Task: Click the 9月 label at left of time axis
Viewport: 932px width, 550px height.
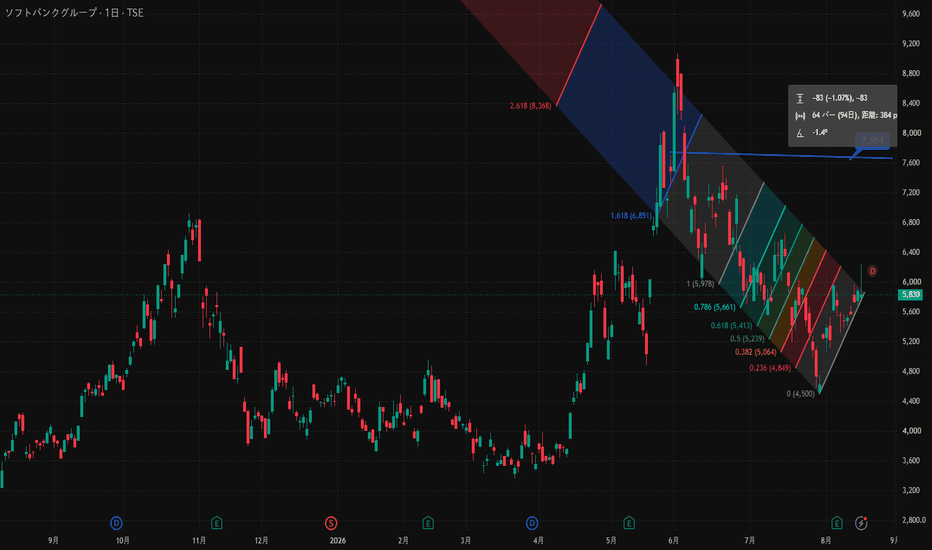Action: (x=53, y=540)
